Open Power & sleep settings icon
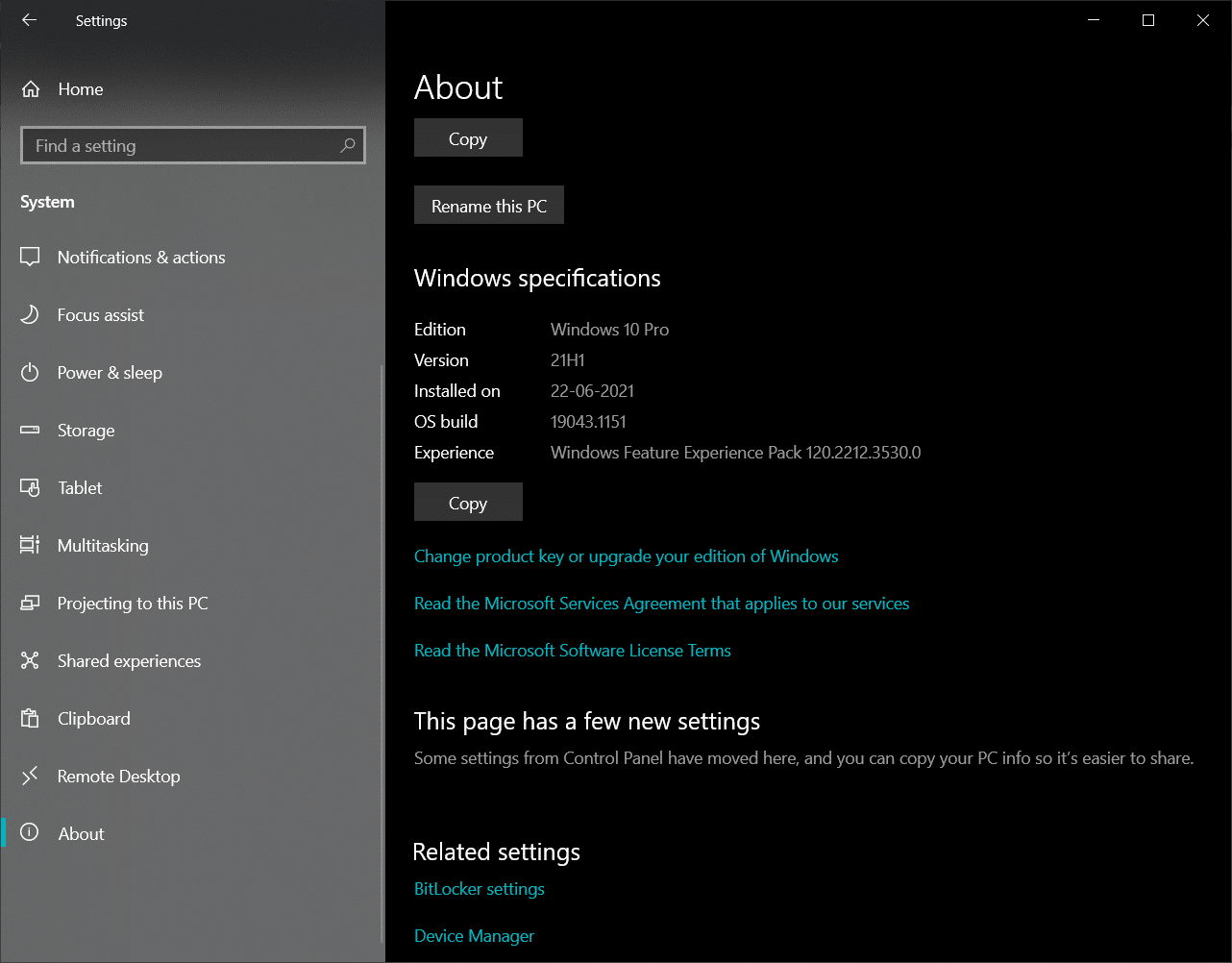The width and height of the screenshot is (1232, 963). click(x=30, y=372)
